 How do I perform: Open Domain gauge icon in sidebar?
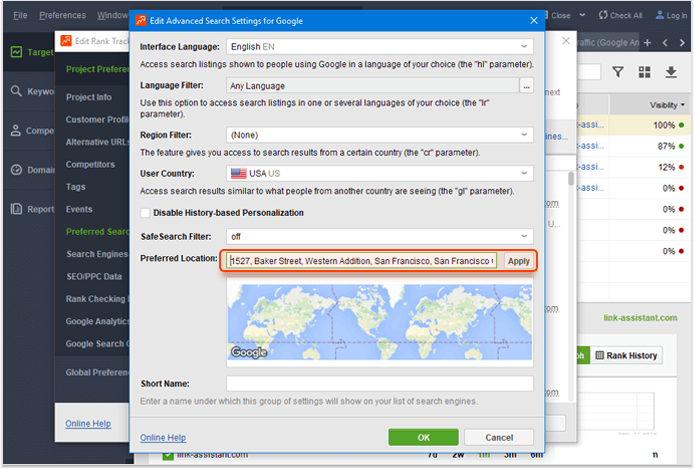[x=16, y=170]
